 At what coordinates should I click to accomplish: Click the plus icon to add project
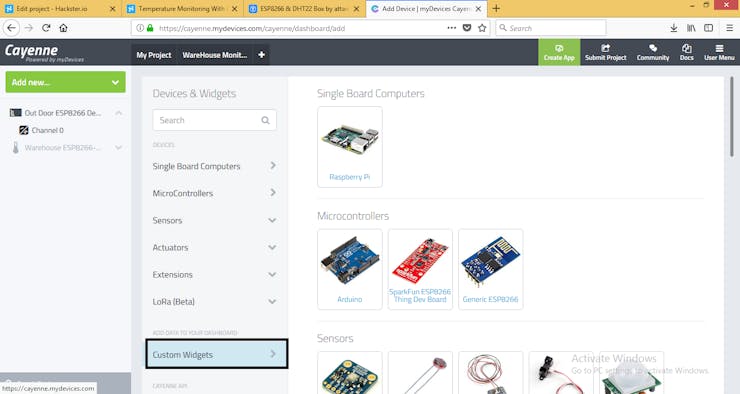pos(261,55)
